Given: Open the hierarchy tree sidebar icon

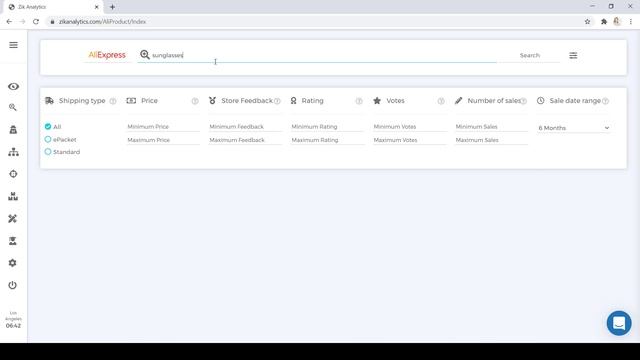Looking at the screenshot, I should (13, 152).
